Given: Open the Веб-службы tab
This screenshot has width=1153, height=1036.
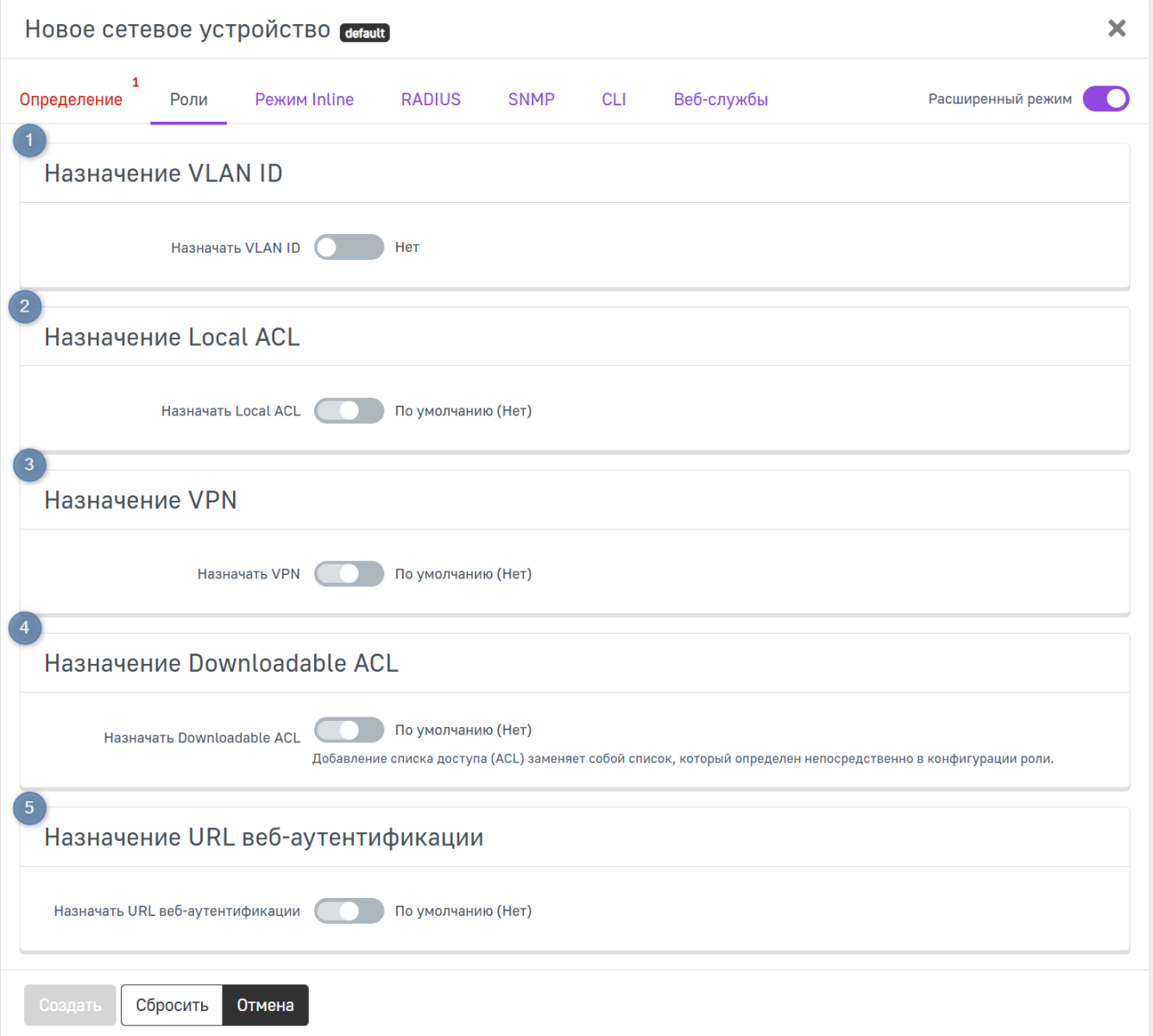Looking at the screenshot, I should (721, 99).
